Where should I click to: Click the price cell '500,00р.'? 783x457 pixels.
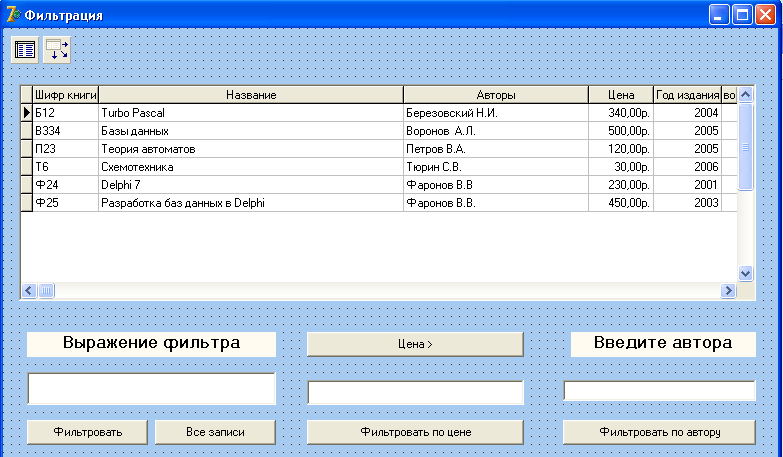point(621,131)
